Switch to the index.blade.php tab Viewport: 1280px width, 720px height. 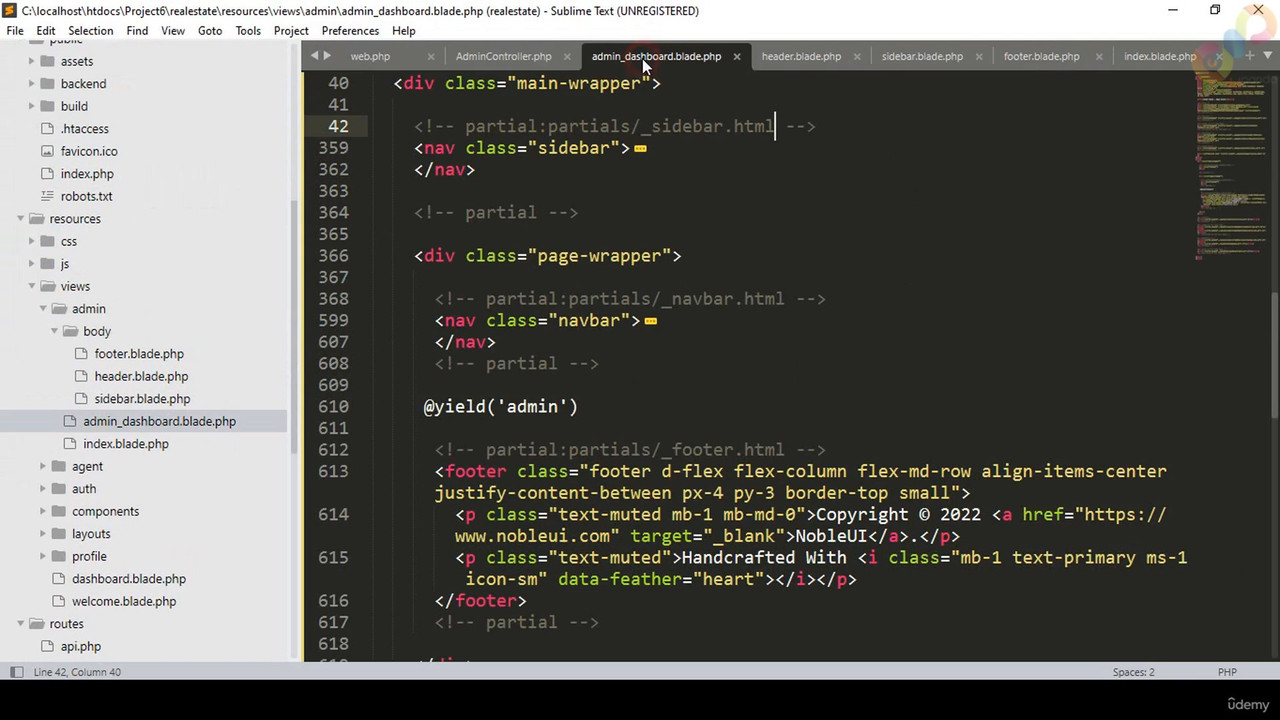click(x=1159, y=56)
